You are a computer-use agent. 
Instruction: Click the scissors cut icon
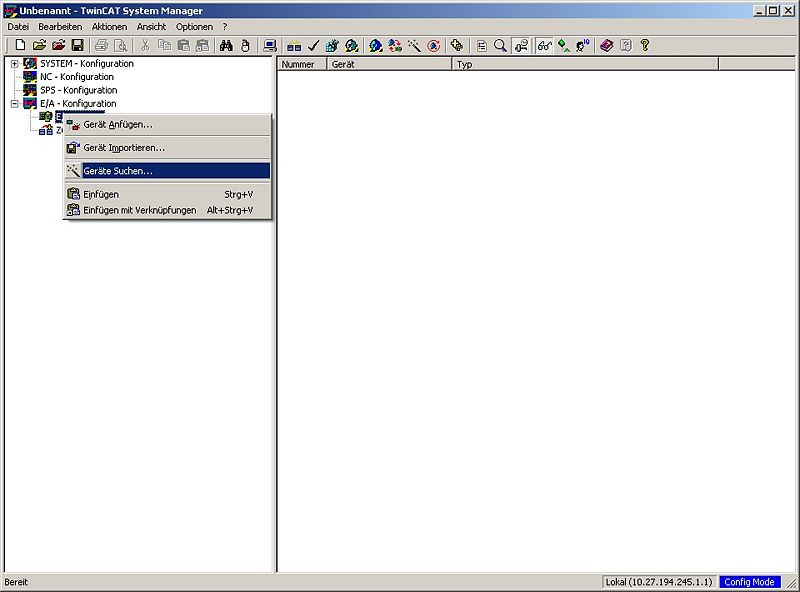click(x=145, y=45)
